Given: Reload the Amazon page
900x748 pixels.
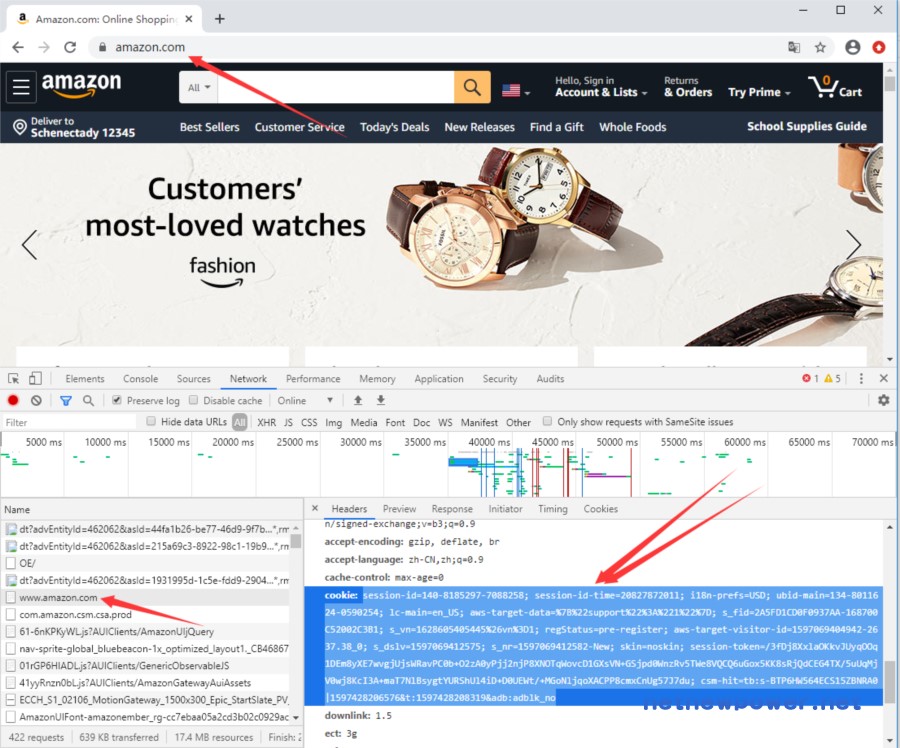Looking at the screenshot, I should tap(70, 47).
